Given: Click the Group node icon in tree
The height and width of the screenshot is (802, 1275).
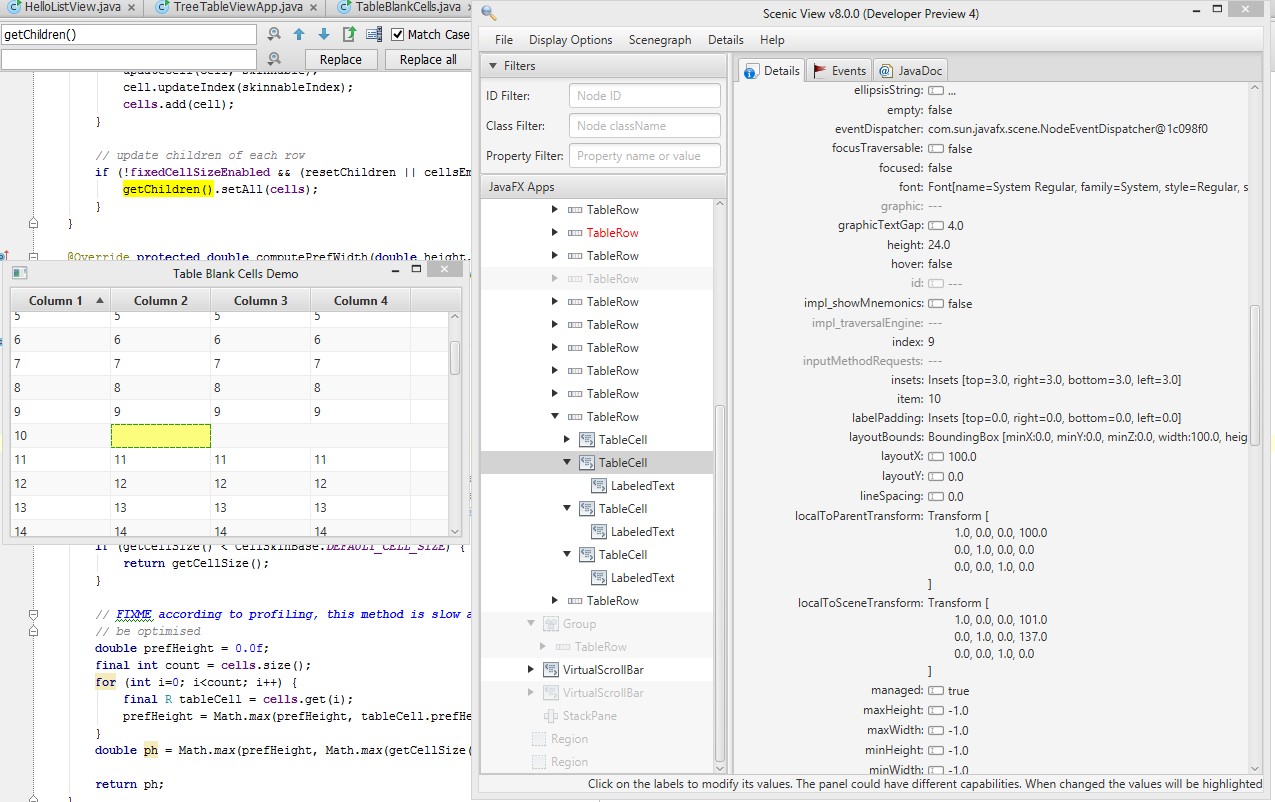Looking at the screenshot, I should point(551,624).
